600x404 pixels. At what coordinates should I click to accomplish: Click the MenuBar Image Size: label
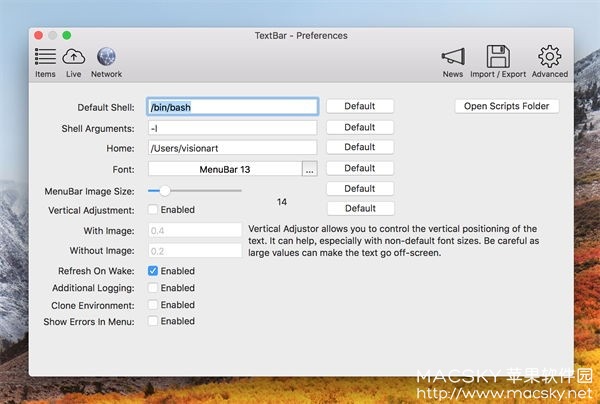(90, 191)
